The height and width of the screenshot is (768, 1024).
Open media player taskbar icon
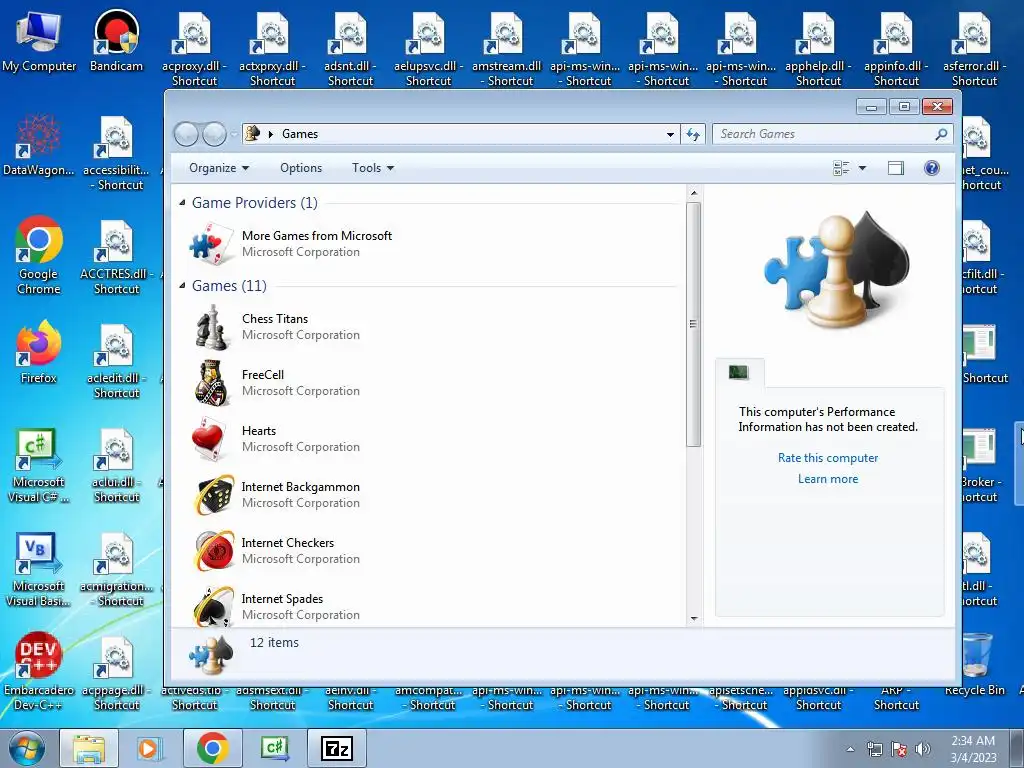click(149, 748)
